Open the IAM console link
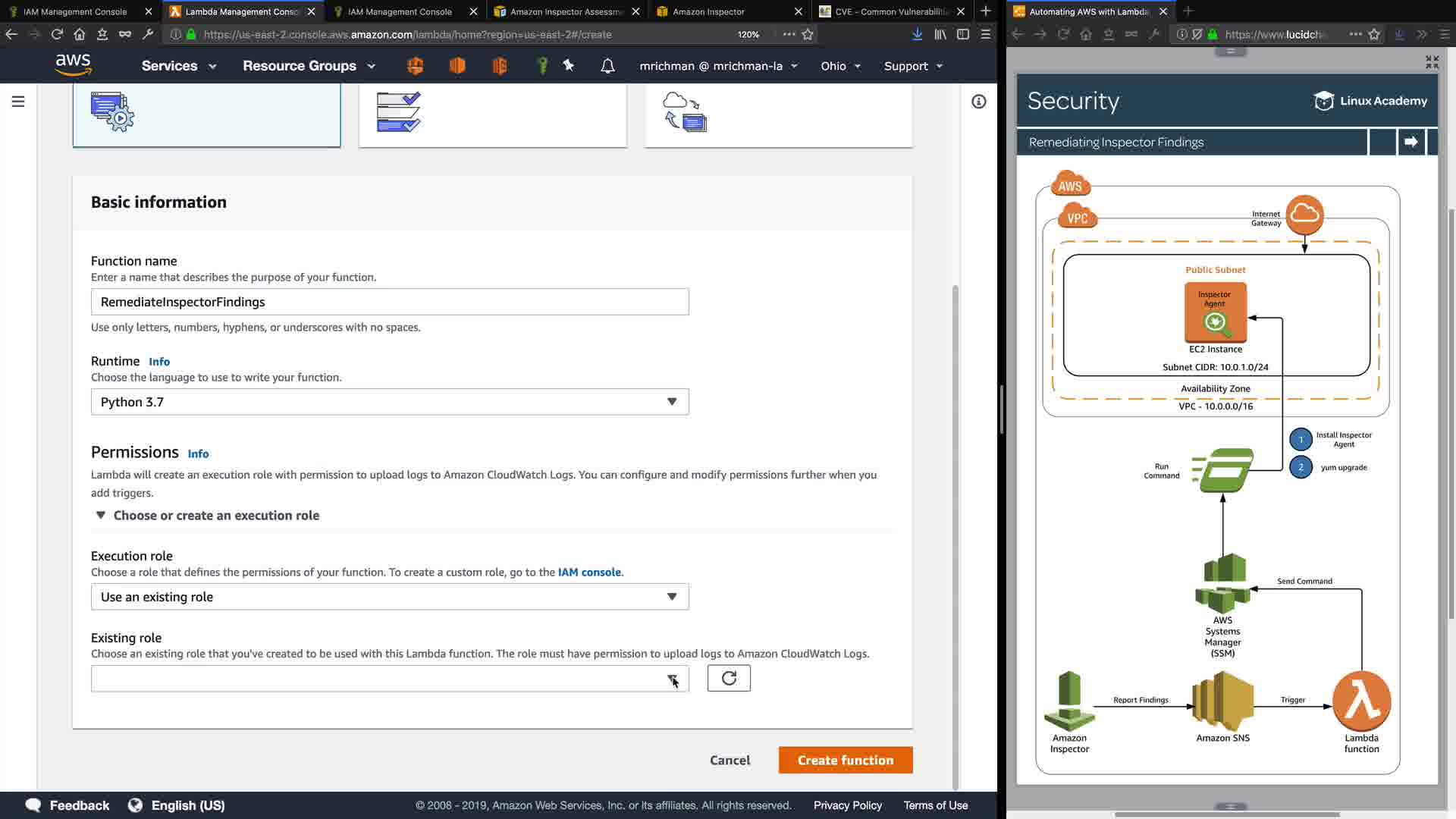This screenshot has height=819, width=1456. pyautogui.click(x=589, y=573)
